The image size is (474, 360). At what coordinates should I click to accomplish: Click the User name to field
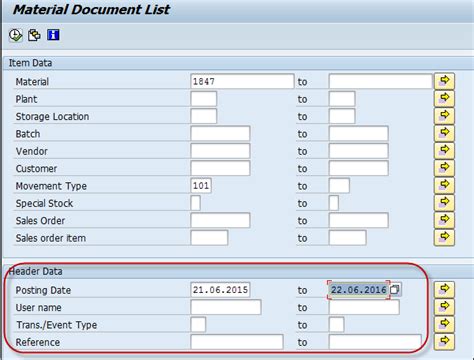point(364,307)
